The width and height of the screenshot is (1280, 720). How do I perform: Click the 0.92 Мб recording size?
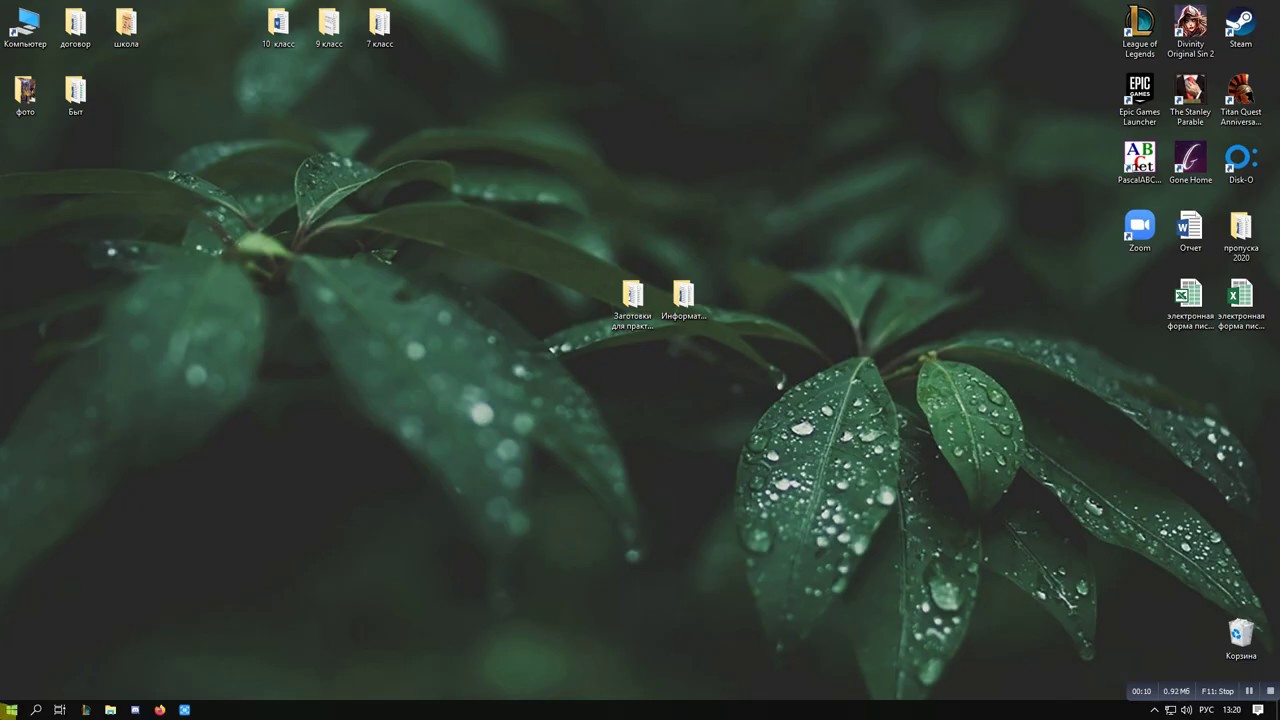click(1177, 691)
